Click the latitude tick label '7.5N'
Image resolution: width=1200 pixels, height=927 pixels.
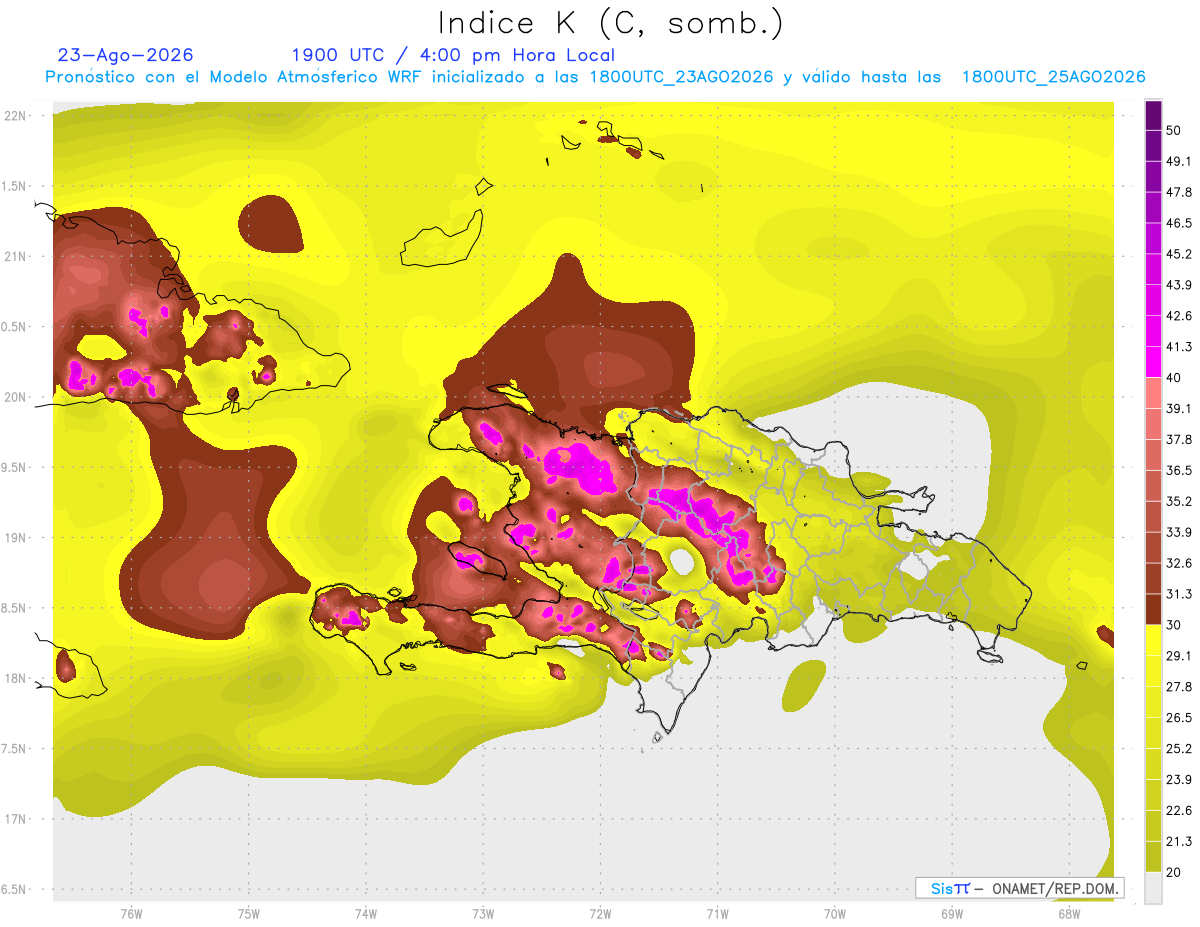[x=15, y=749]
